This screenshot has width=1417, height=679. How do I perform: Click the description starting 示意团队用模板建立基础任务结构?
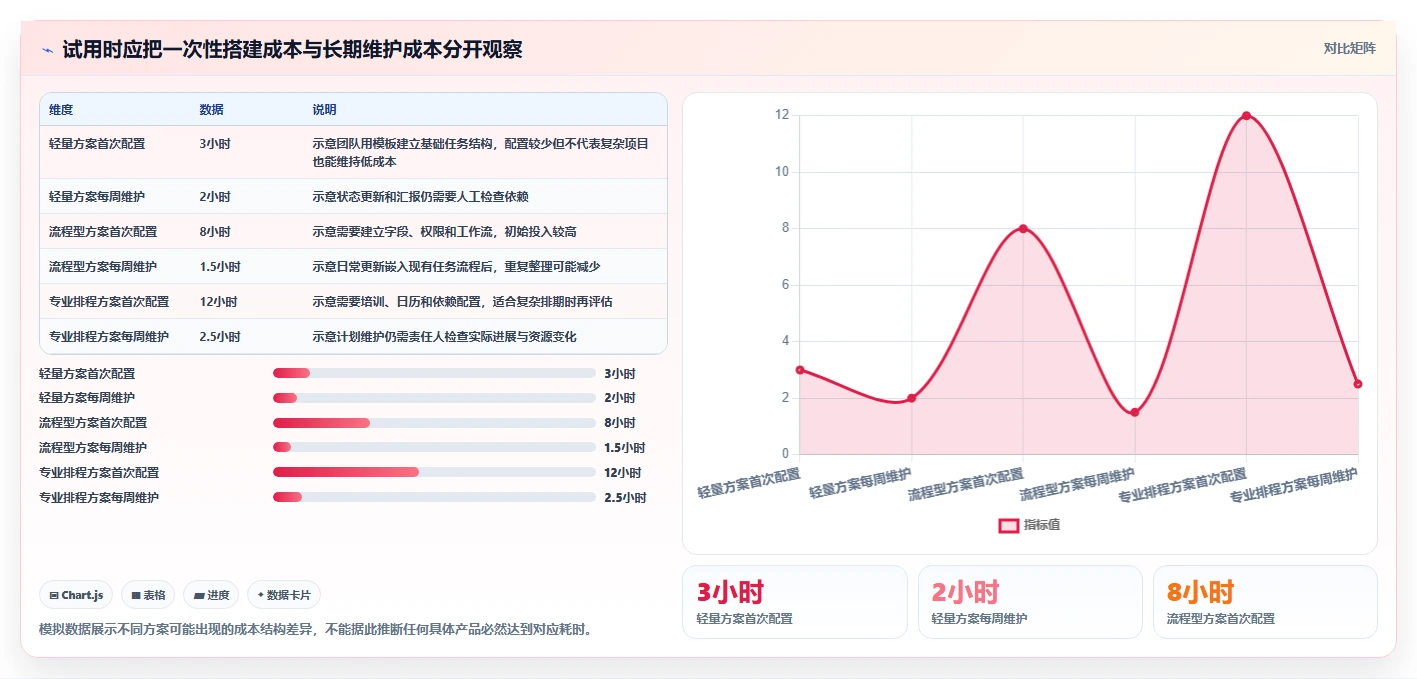(x=480, y=152)
